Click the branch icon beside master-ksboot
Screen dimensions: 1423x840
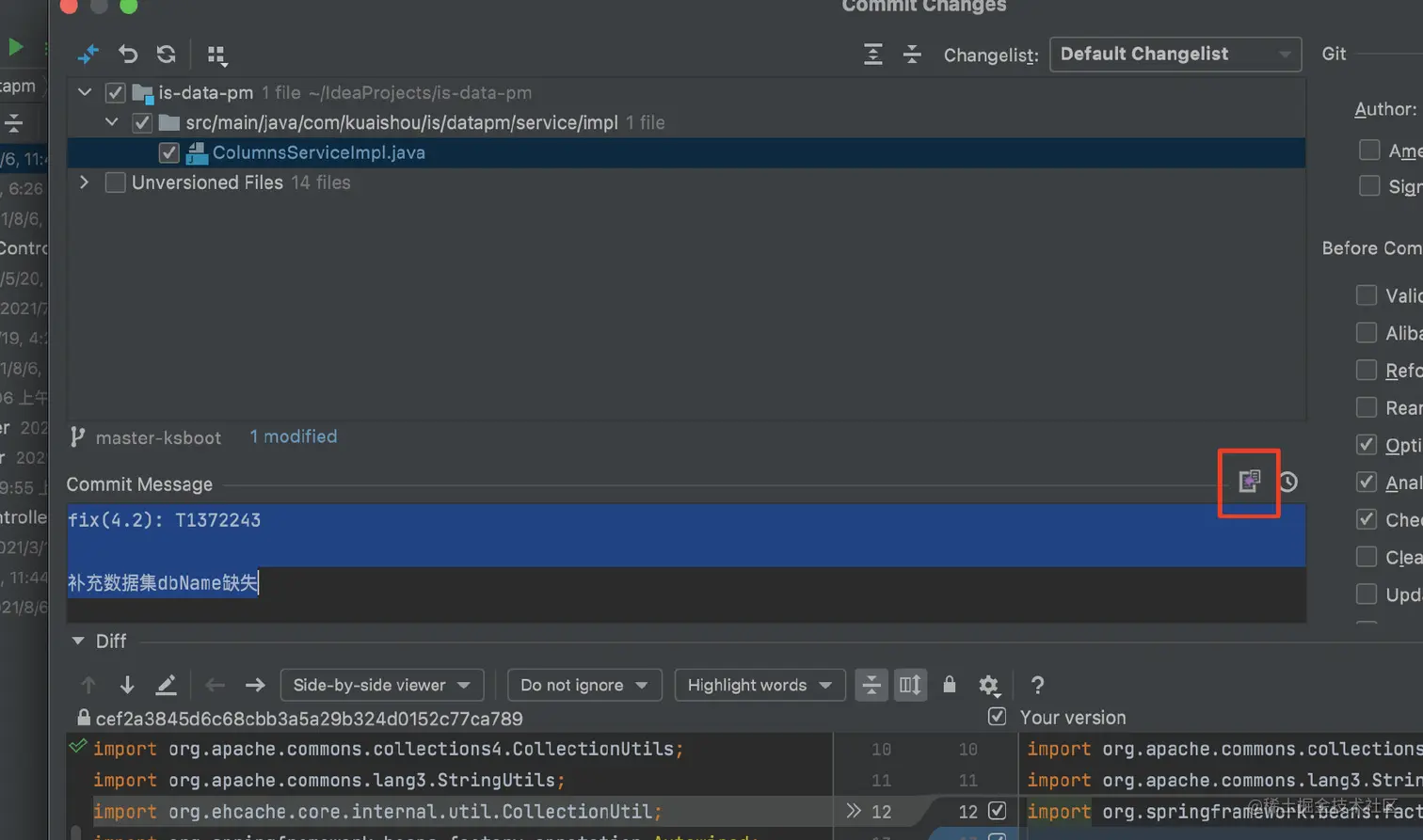(x=77, y=437)
